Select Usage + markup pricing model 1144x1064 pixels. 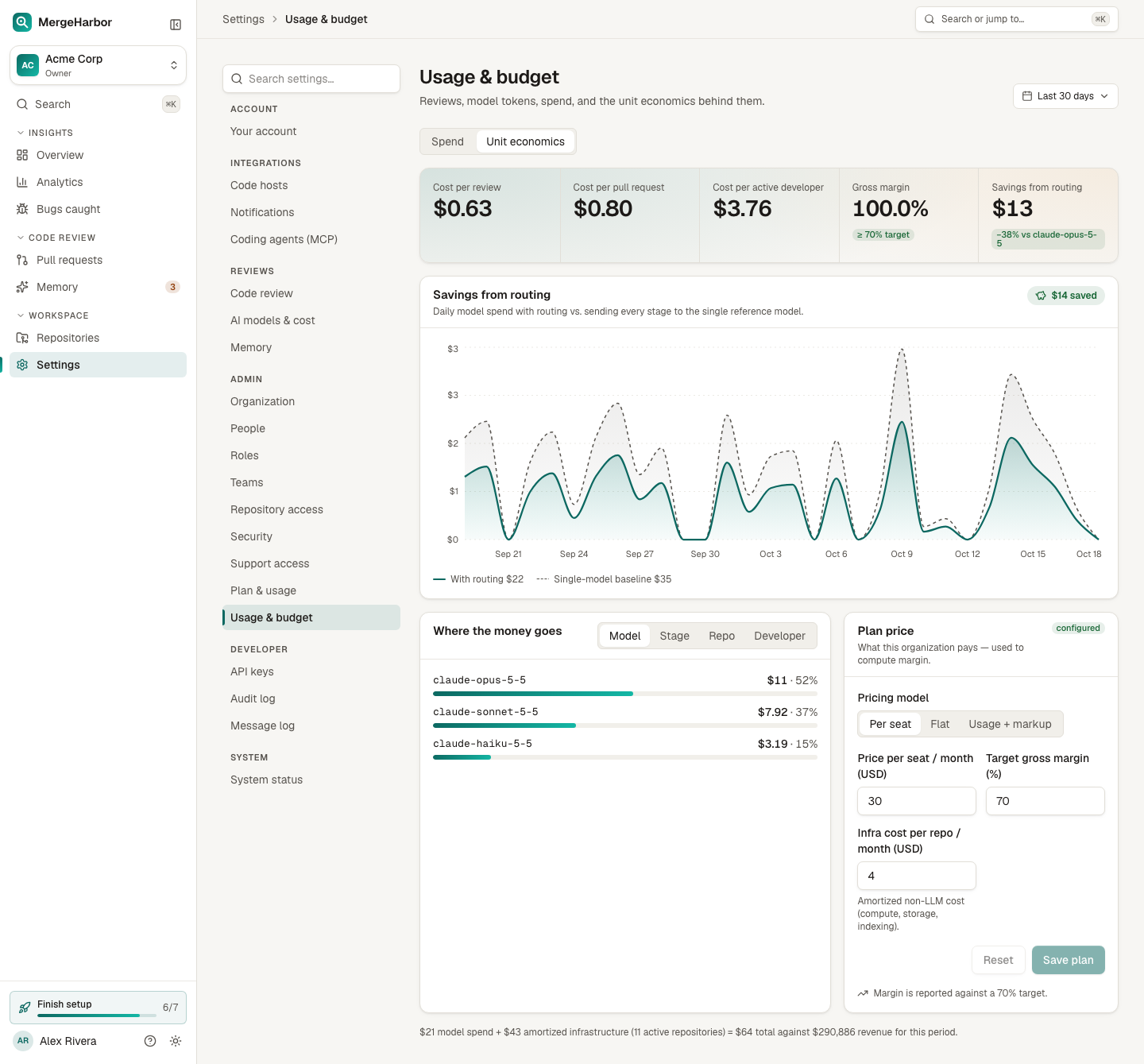[1010, 724]
